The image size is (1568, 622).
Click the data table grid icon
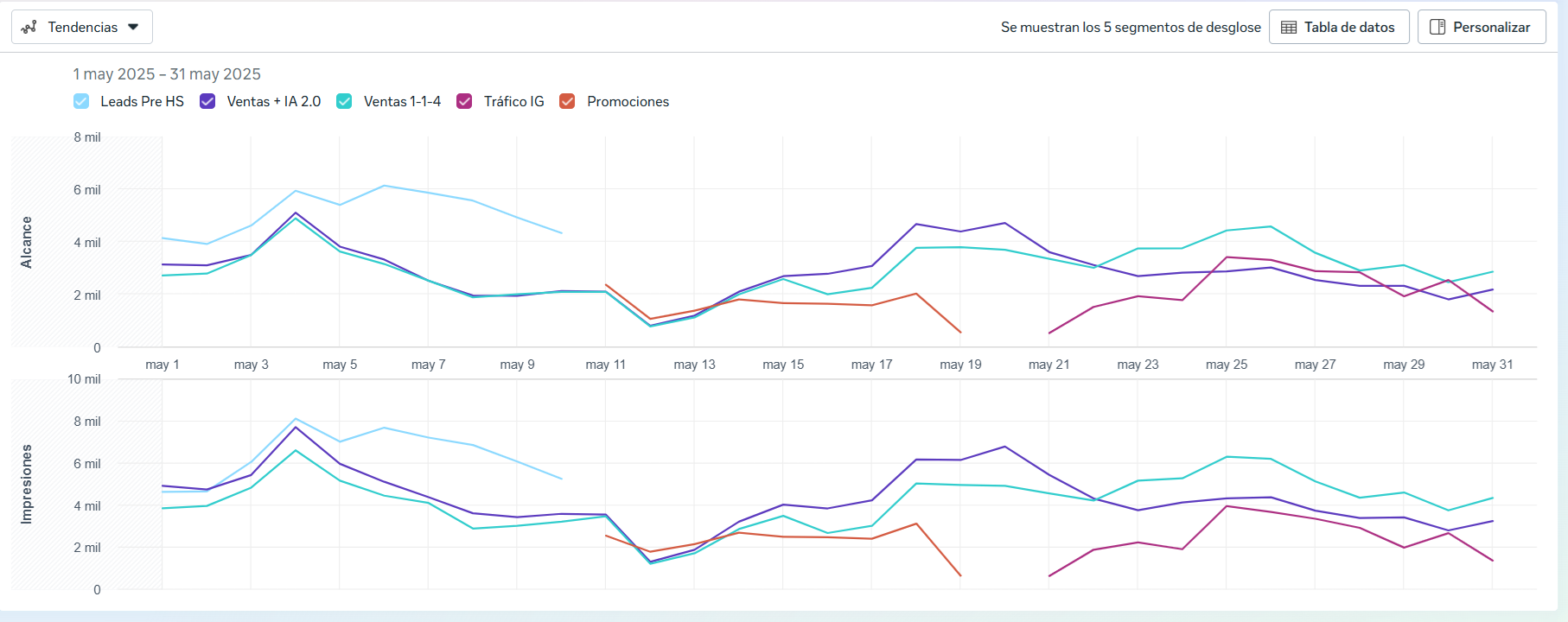tap(1289, 27)
